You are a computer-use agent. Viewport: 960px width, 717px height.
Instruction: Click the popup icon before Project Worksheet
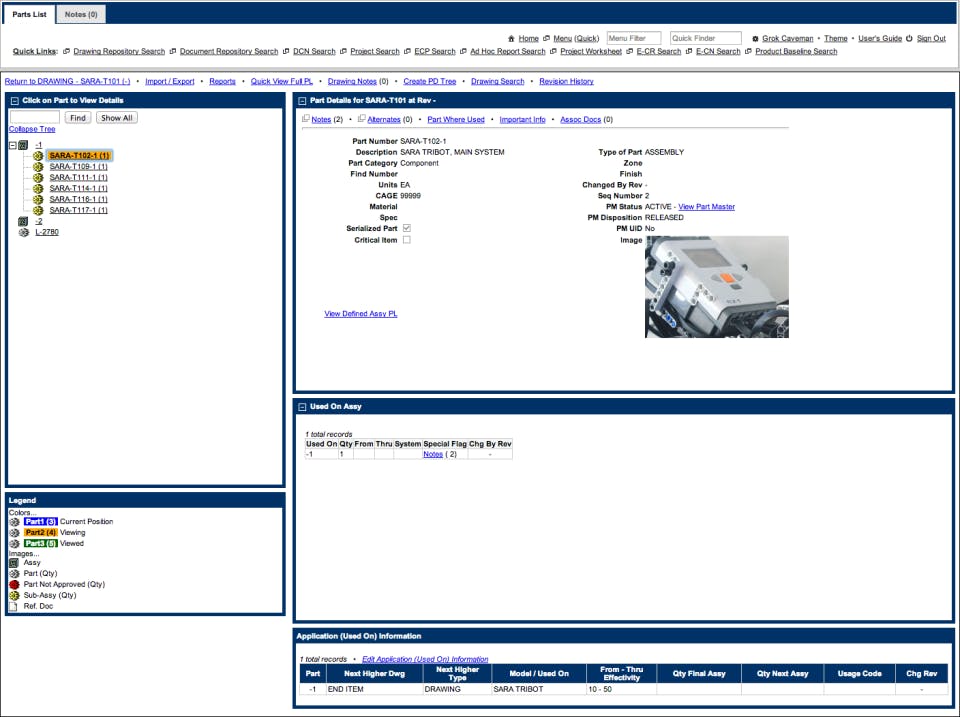pos(553,51)
